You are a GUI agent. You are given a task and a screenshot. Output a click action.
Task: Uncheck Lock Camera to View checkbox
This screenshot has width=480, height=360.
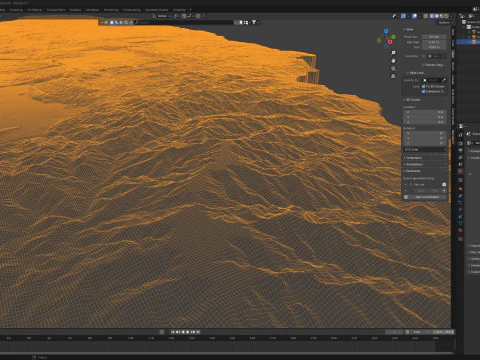tap(423, 92)
